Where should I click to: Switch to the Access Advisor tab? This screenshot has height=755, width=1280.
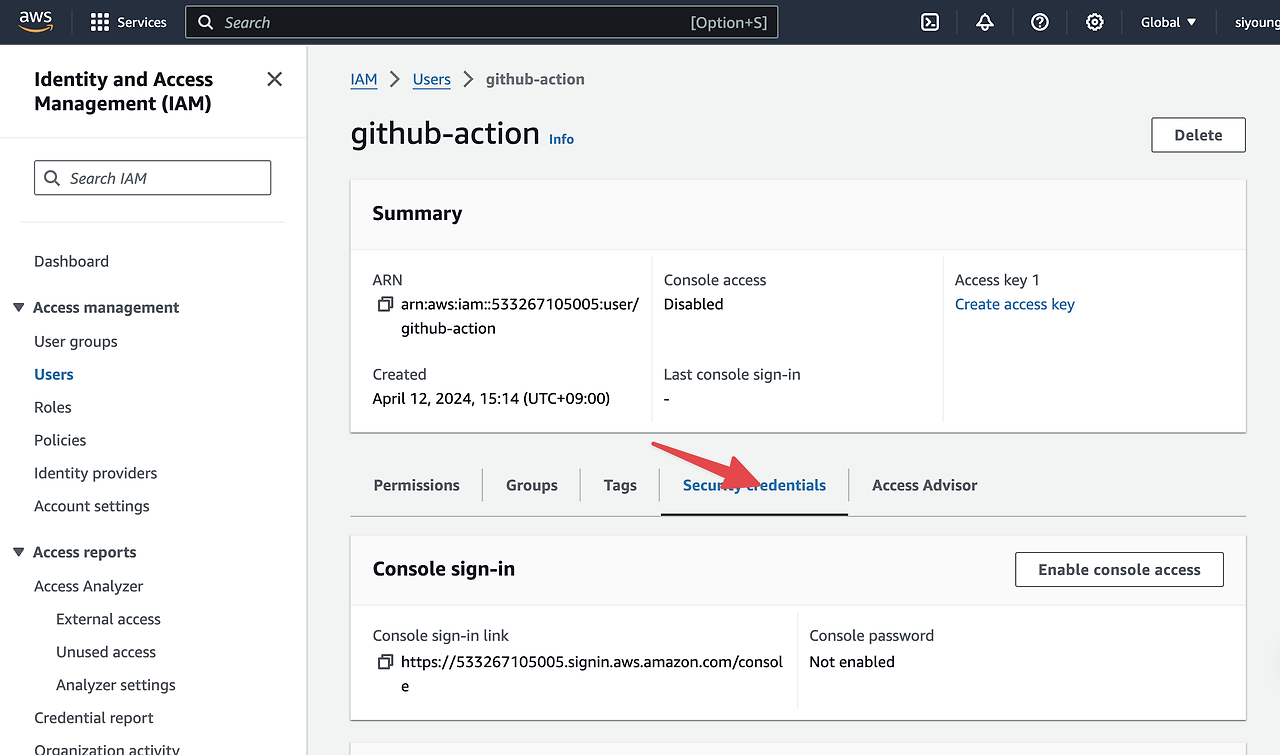tap(925, 485)
